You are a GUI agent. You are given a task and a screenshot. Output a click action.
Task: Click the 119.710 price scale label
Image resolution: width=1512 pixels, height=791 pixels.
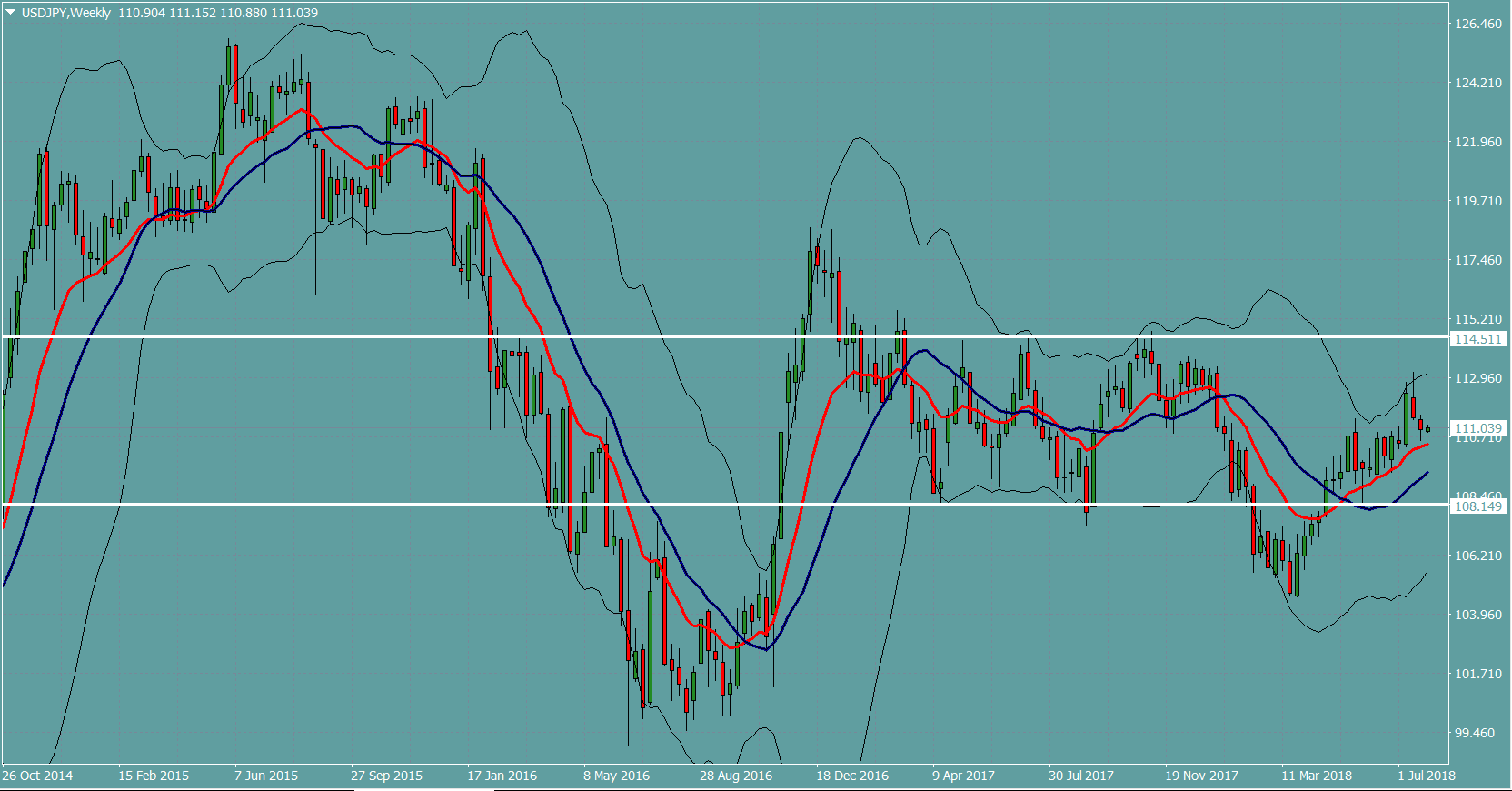1478,201
